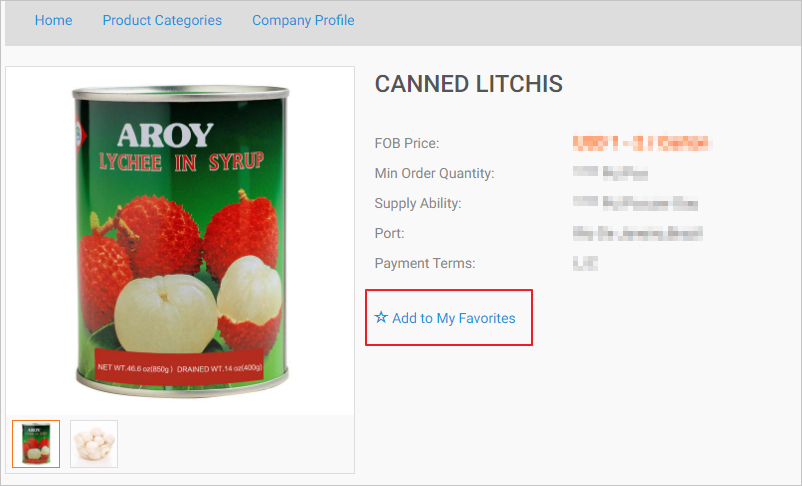This screenshot has width=802, height=486.
Task: Click the Add to My Favorites link text
Action: (x=454, y=318)
